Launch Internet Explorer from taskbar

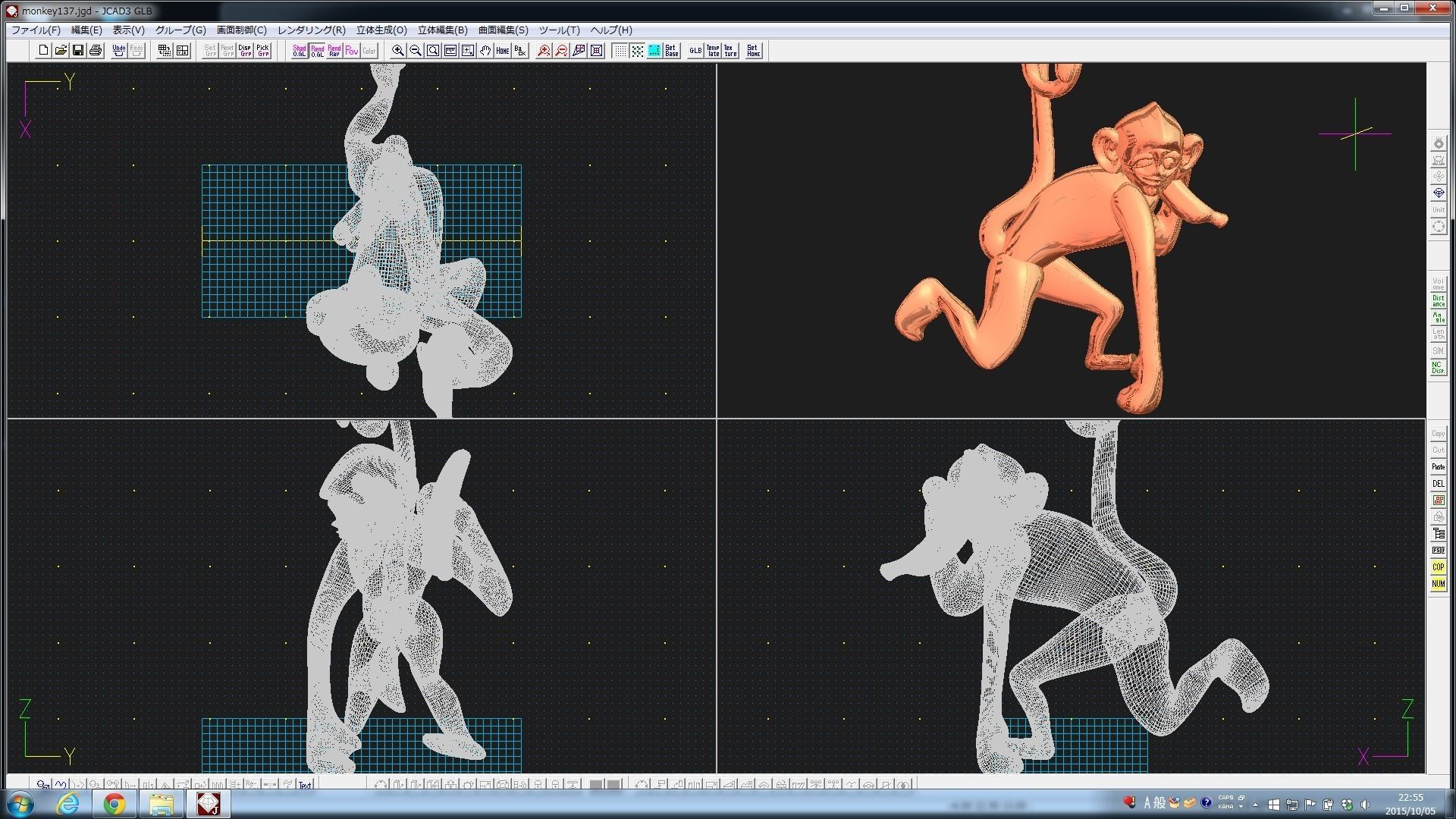68,804
